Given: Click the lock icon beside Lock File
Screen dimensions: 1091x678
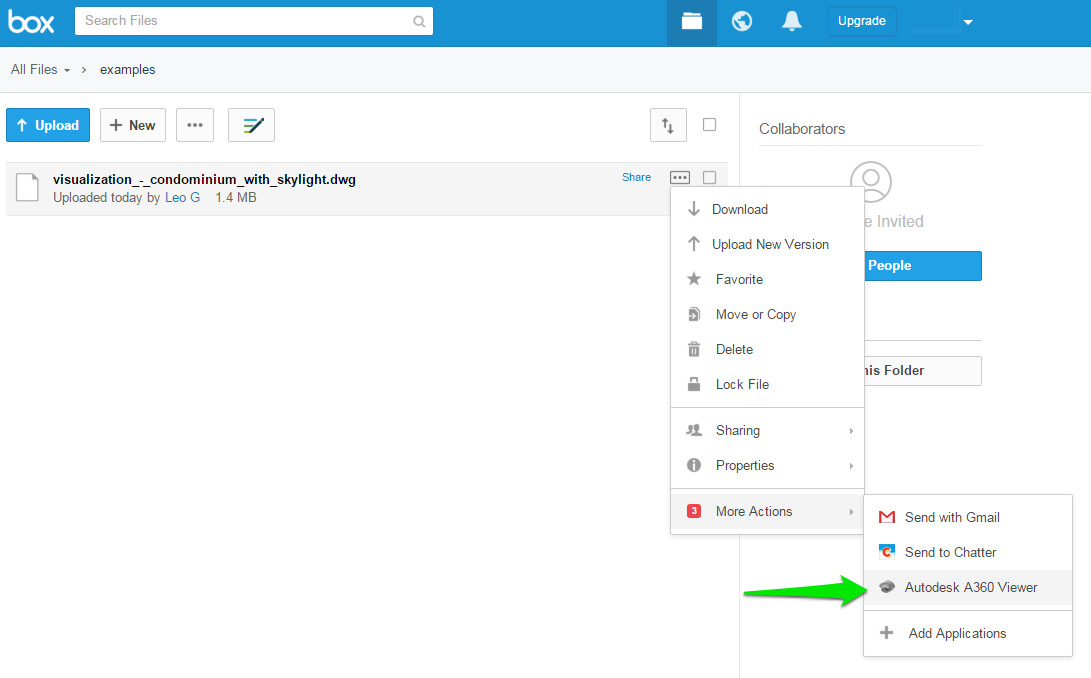Looking at the screenshot, I should pos(694,384).
